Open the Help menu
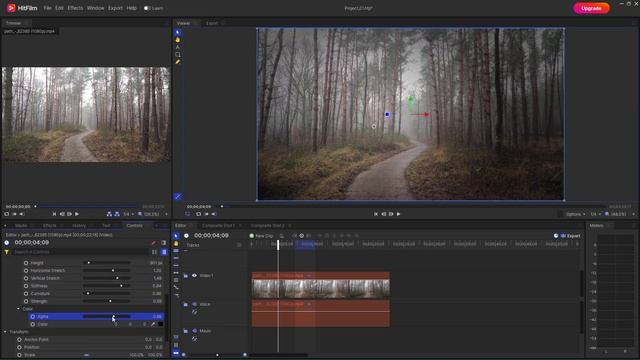Screen dimensions: 640x360 point(131,8)
